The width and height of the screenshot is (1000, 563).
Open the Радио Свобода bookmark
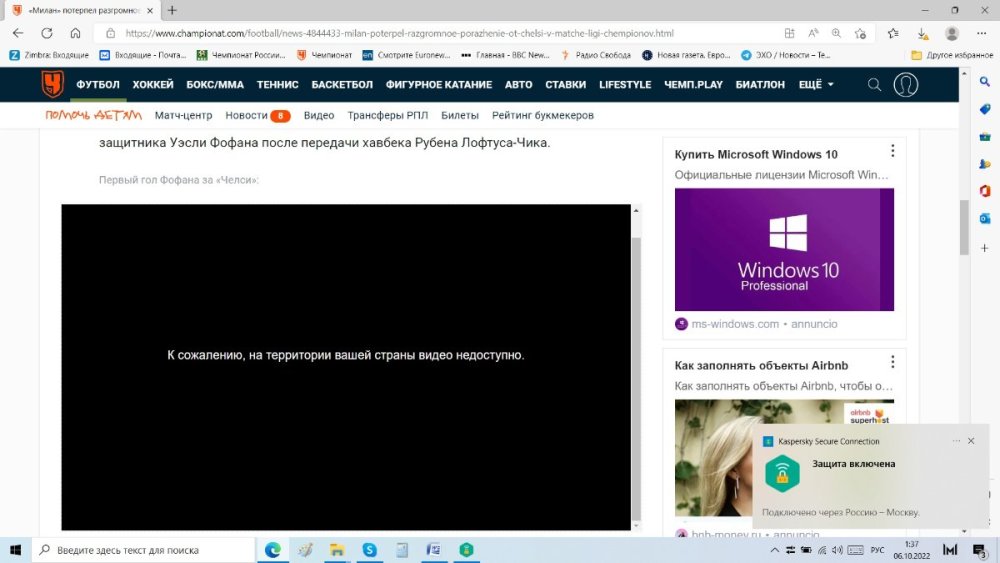(x=596, y=55)
